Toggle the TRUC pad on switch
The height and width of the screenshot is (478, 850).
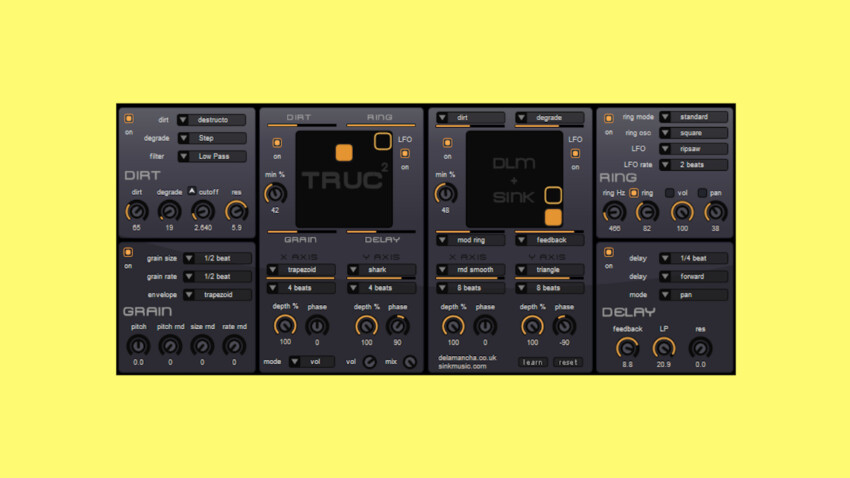(x=276, y=143)
